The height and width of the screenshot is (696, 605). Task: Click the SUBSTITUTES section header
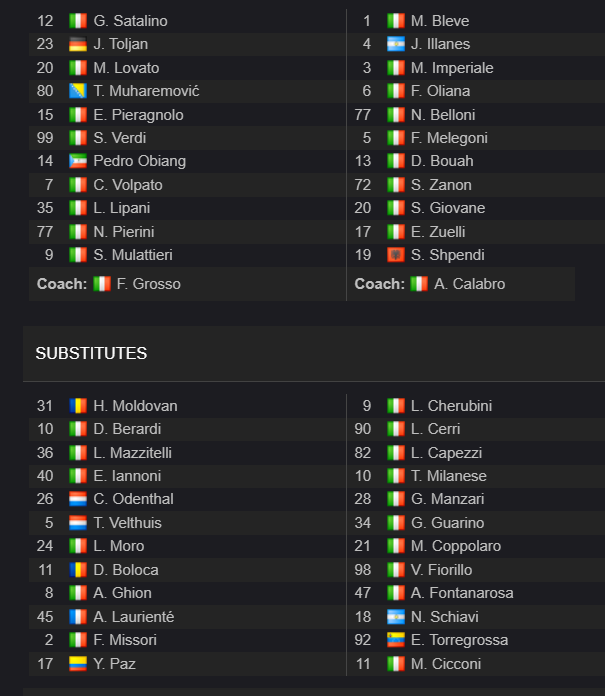tap(91, 354)
